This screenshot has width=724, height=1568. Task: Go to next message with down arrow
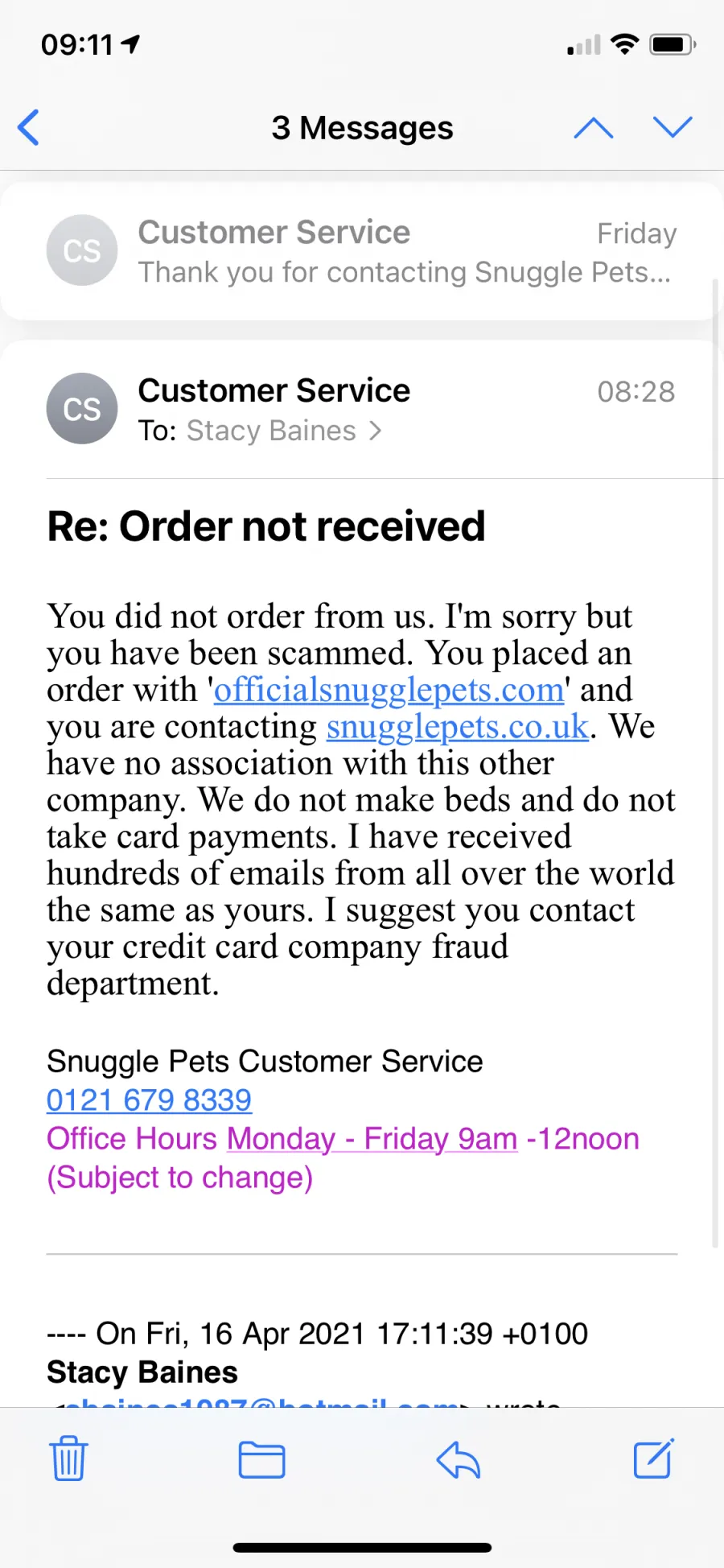click(x=673, y=127)
